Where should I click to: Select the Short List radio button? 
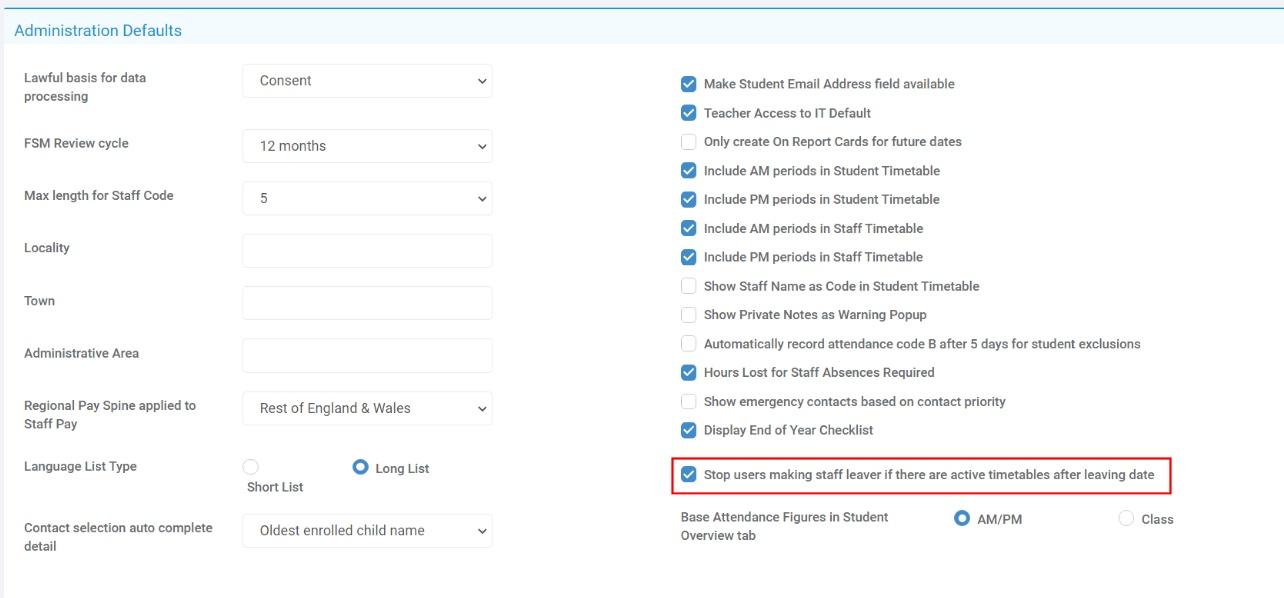(x=250, y=467)
